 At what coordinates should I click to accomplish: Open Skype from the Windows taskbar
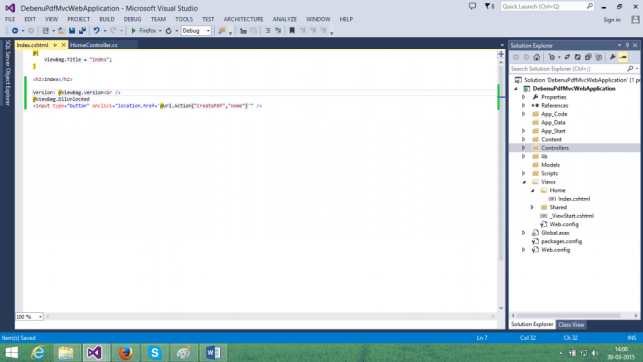coord(155,353)
